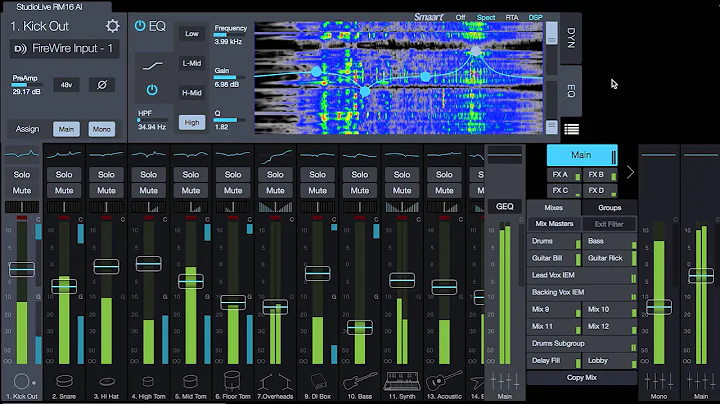This screenshot has height=404, width=720.
Task: Select the Kick Out channel icon
Action: coord(22,382)
